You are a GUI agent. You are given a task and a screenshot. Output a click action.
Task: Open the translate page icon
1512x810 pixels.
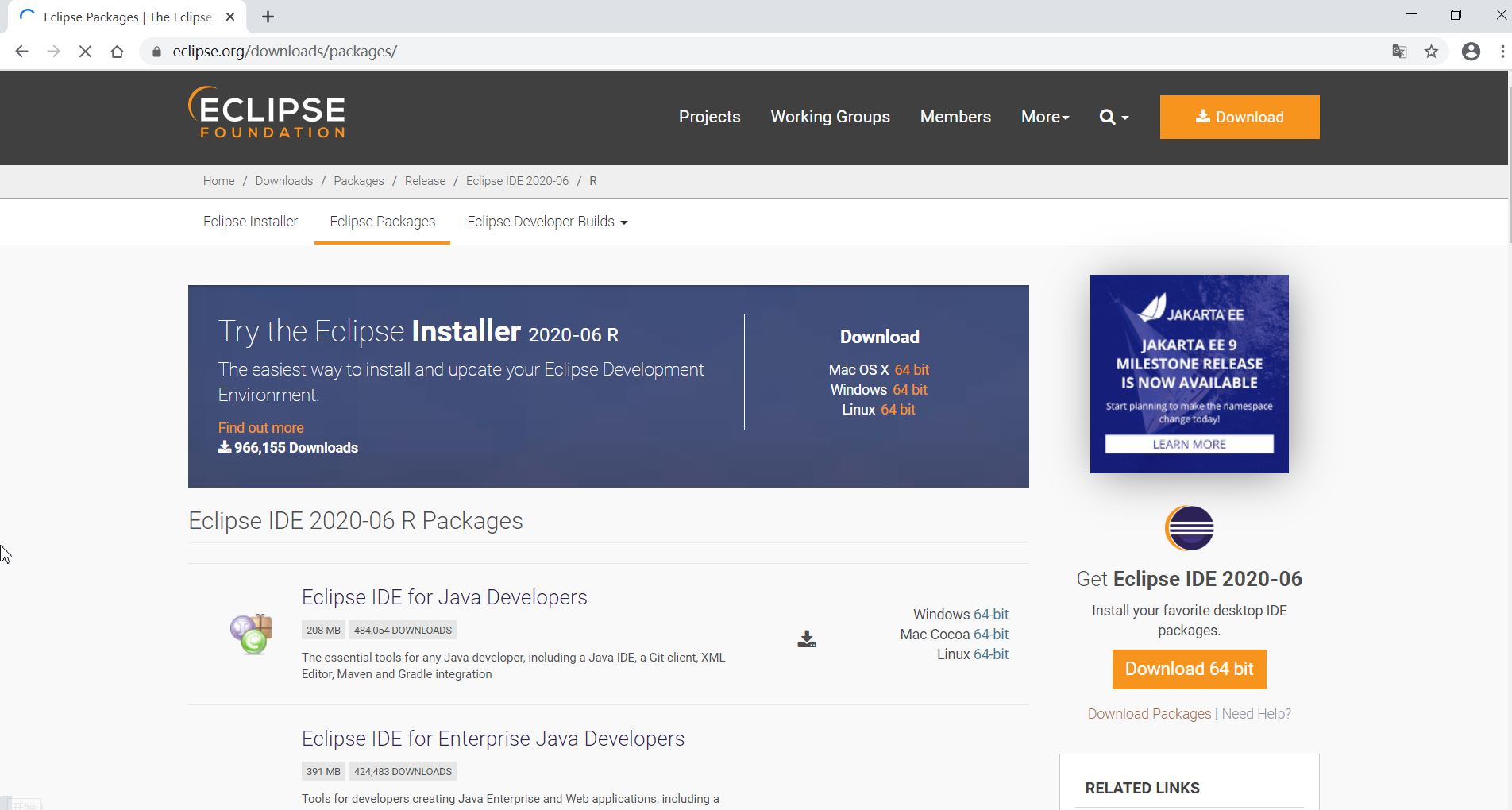click(x=1399, y=52)
